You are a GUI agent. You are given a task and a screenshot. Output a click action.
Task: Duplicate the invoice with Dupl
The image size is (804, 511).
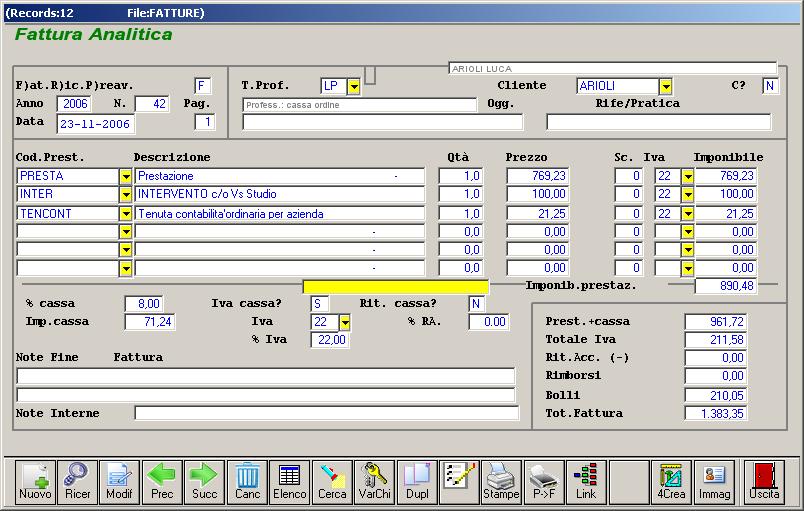(417, 482)
